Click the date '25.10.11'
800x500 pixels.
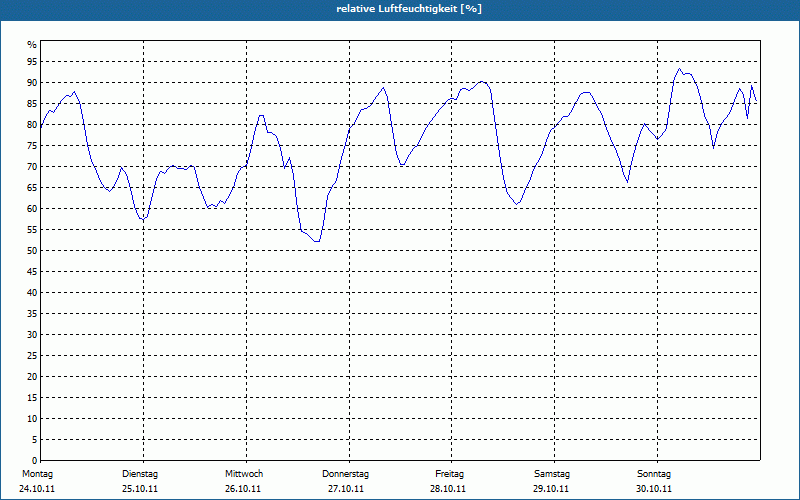[140, 489]
